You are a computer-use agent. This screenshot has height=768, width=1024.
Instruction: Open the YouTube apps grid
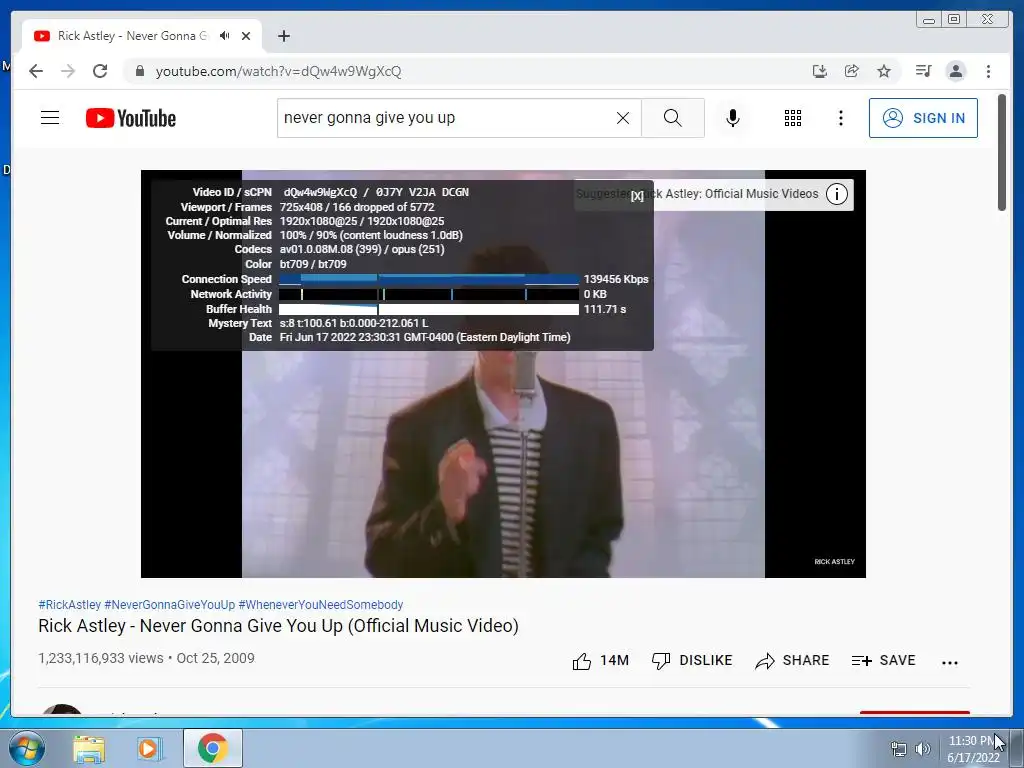[x=793, y=118]
